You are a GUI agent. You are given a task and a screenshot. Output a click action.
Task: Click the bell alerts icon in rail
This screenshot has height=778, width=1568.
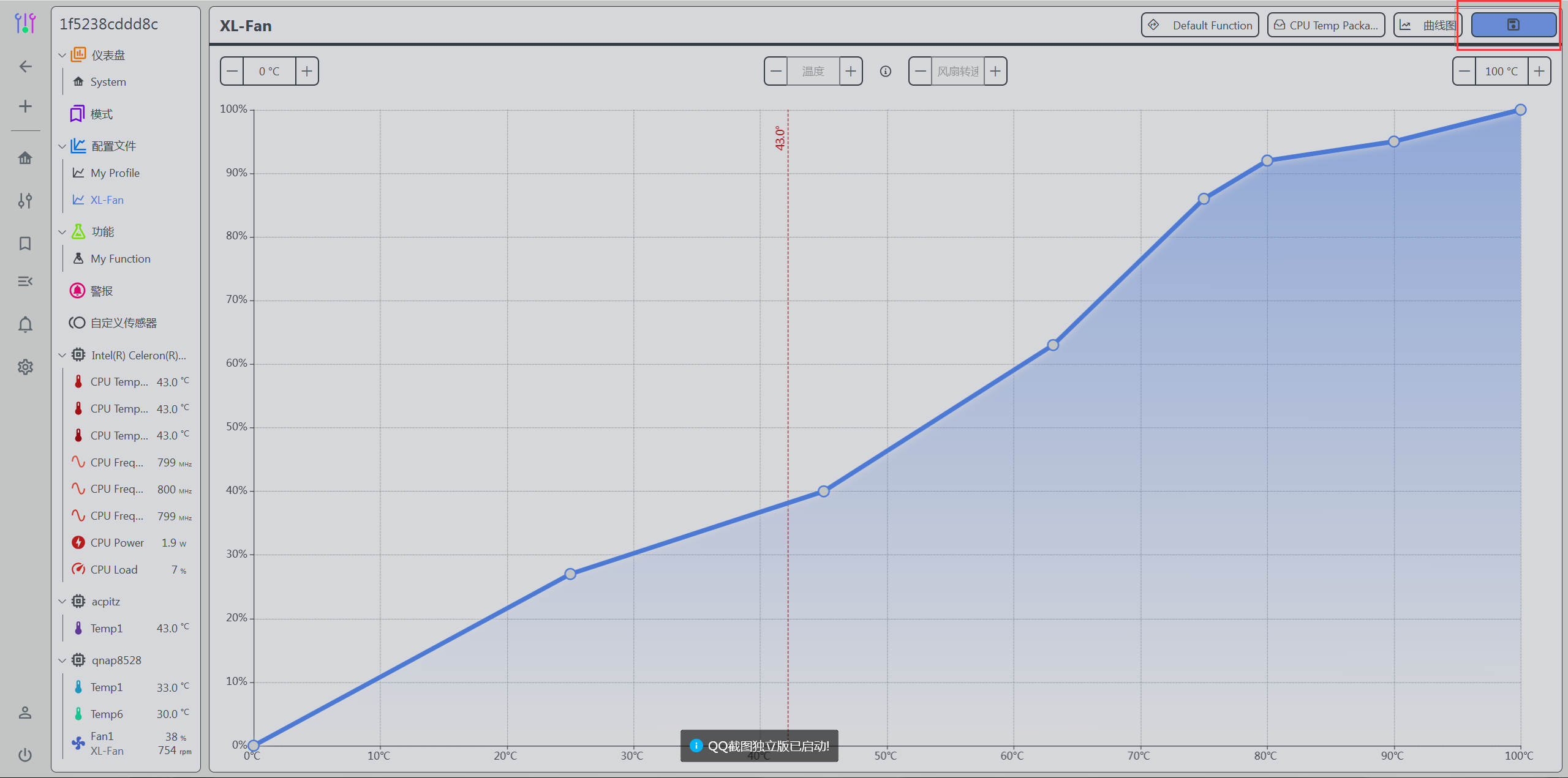tap(25, 324)
